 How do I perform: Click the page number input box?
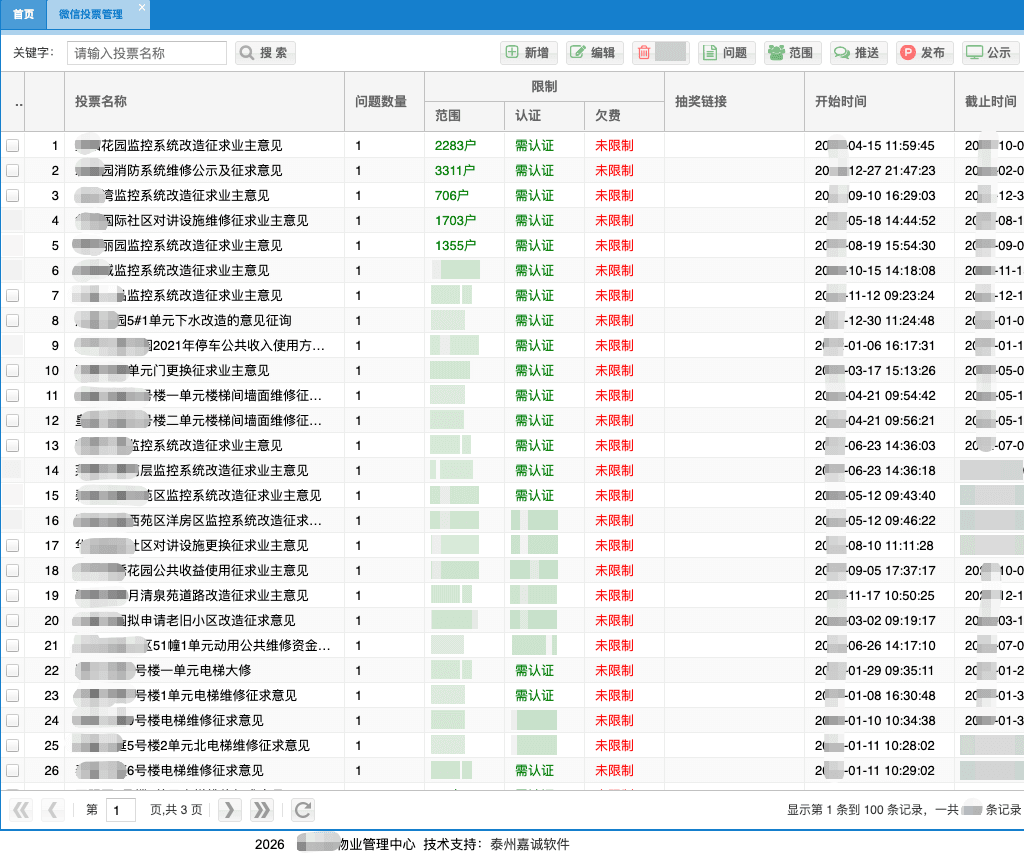[120, 810]
